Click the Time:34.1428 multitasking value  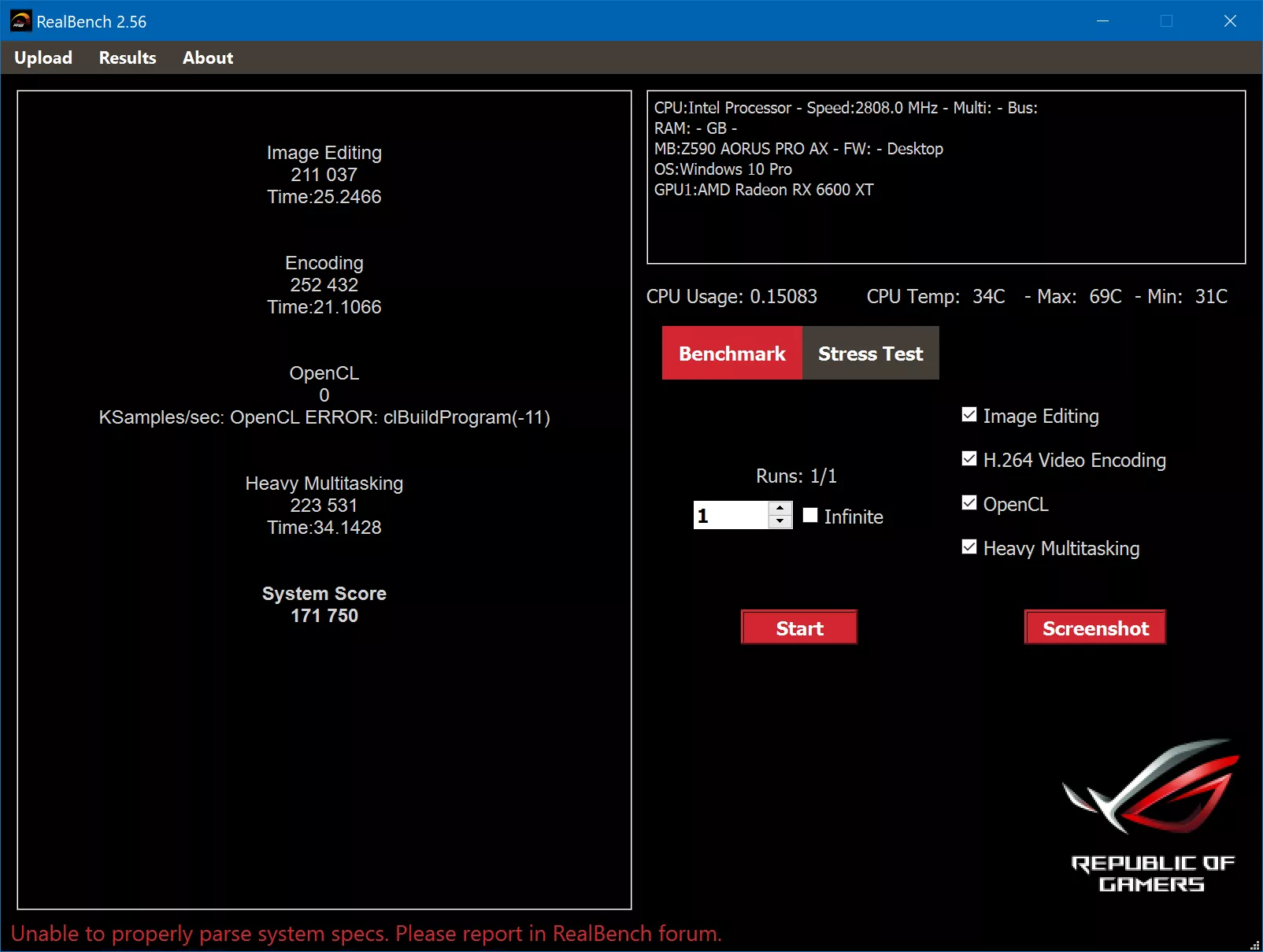click(324, 528)
